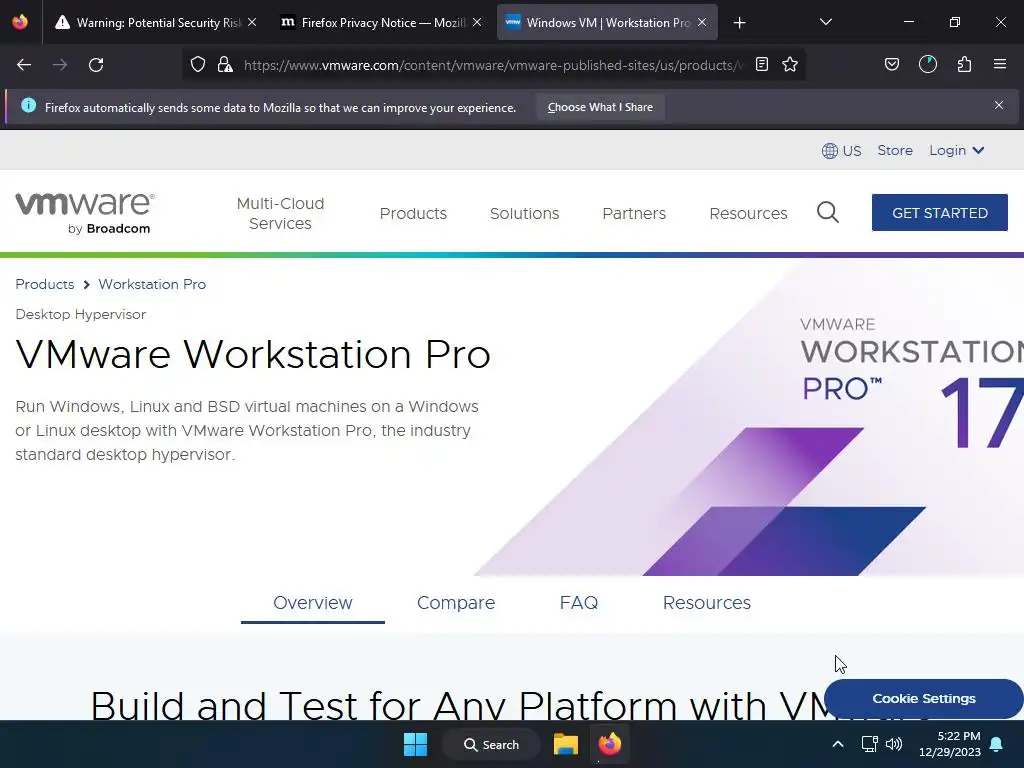
Task: Select the Resources section tab below banner
Action: (x=707, y=603)
